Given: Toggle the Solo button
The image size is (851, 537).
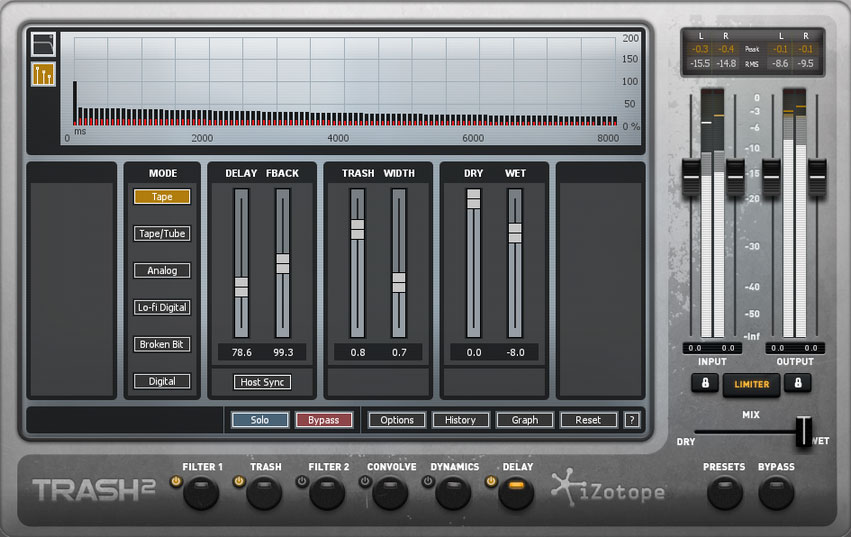Looking at the screenshot, I should coord(260,420).
